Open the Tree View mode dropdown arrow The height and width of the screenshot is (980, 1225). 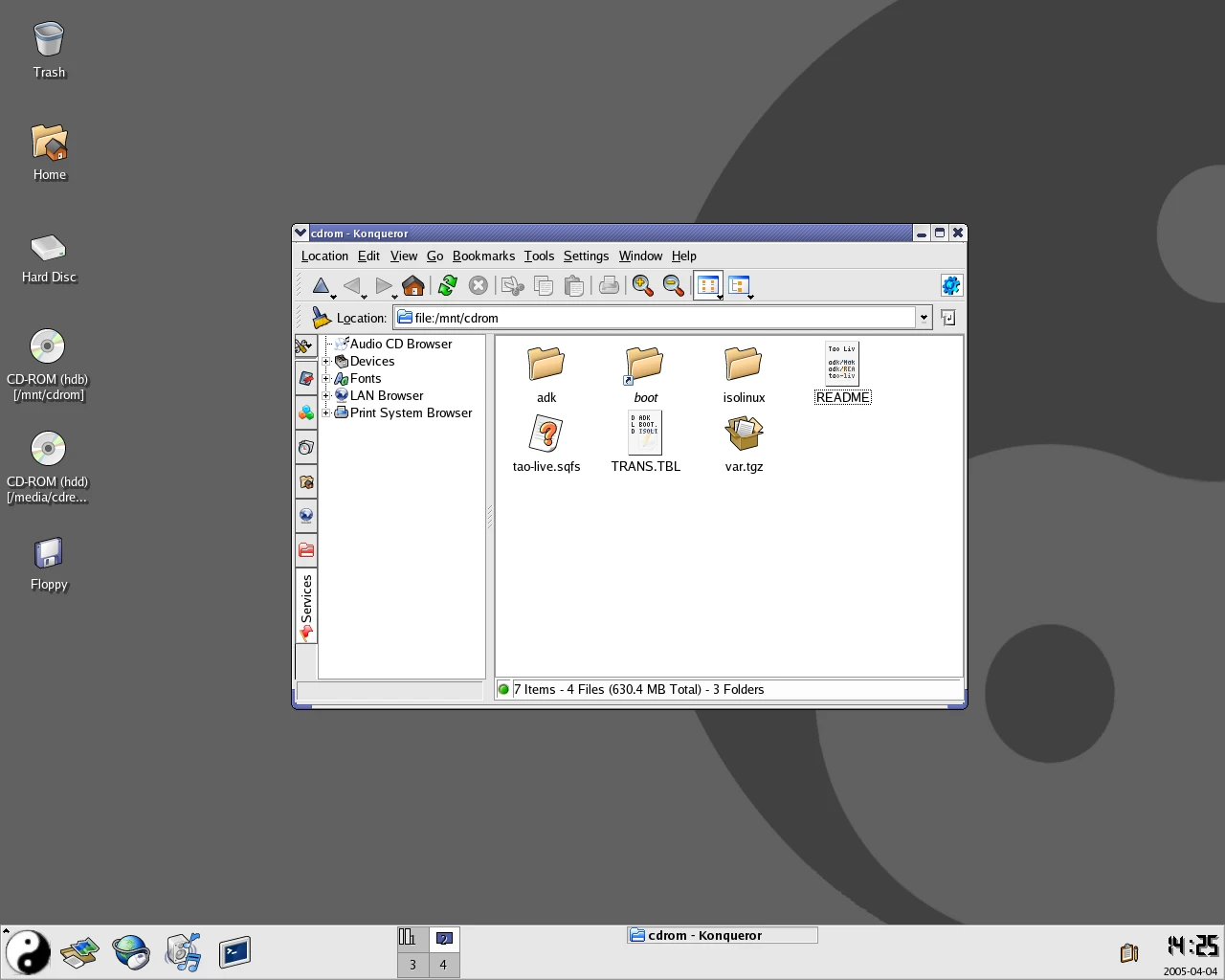(x=750, y=297)
